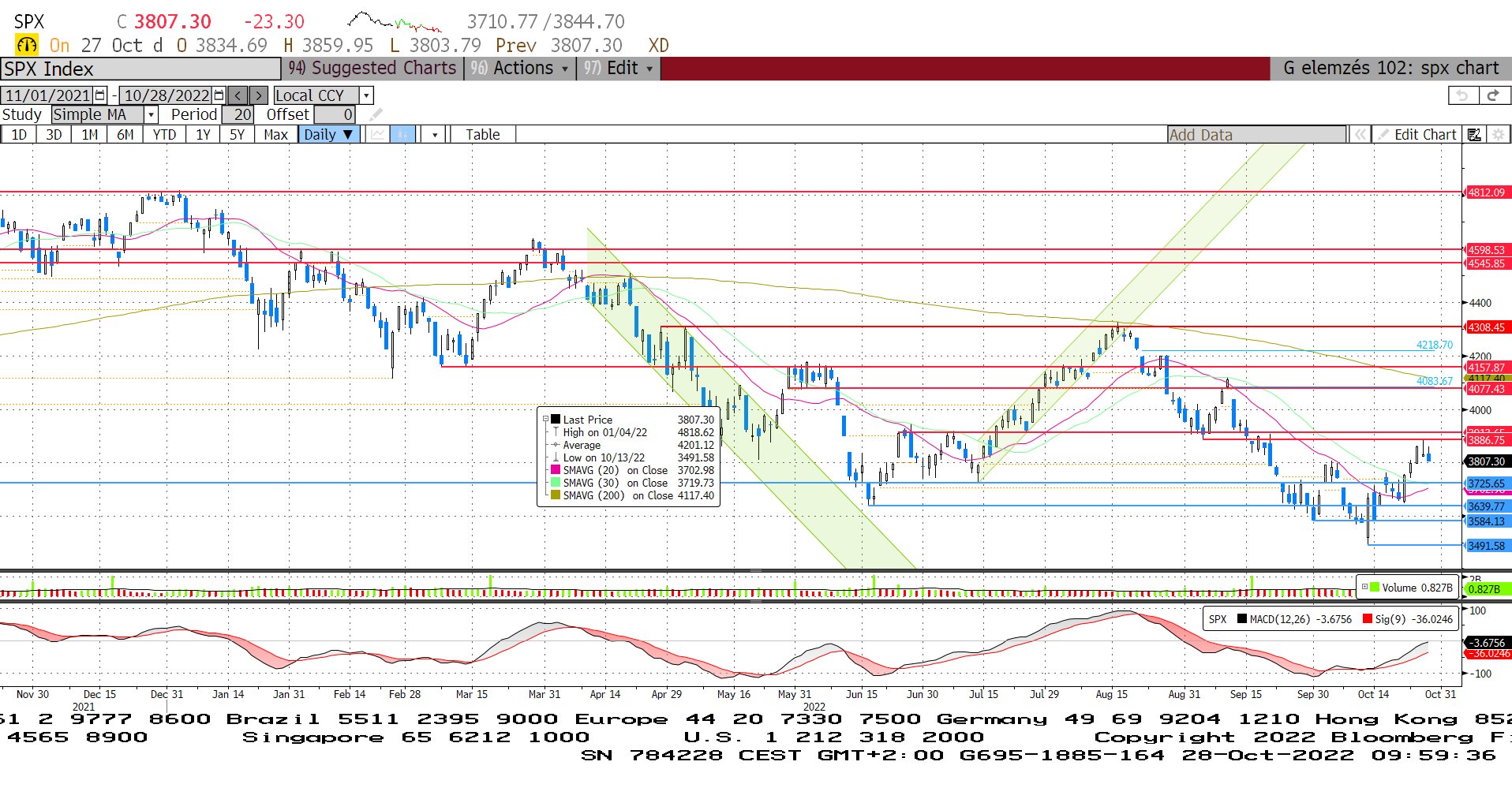Open the Daily periodicity dropdown
The height and width of the screenshot is (799, 1512).
click(330, 135)
